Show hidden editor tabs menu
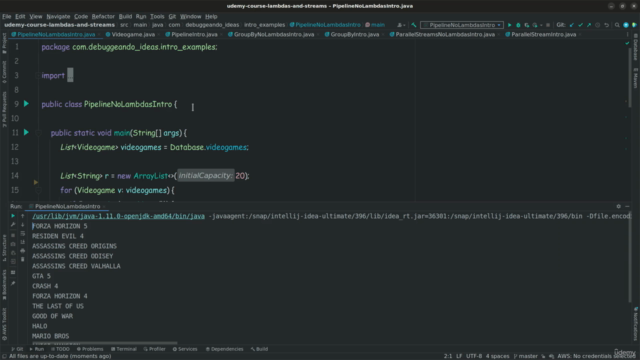Screen dimensions: 640x360 click(627, 34)
